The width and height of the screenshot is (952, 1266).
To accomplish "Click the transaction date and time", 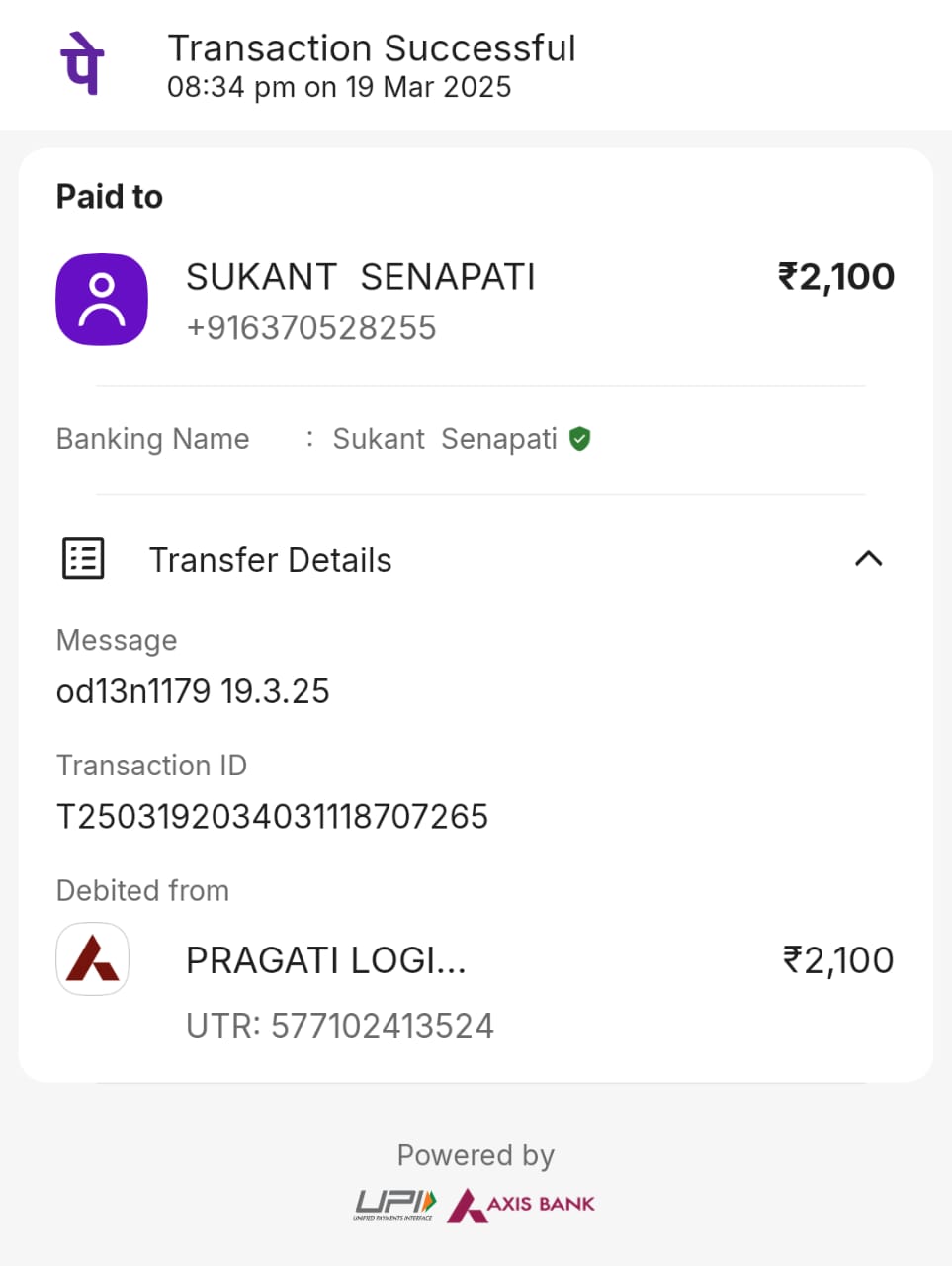I will [x=339, y=87].
